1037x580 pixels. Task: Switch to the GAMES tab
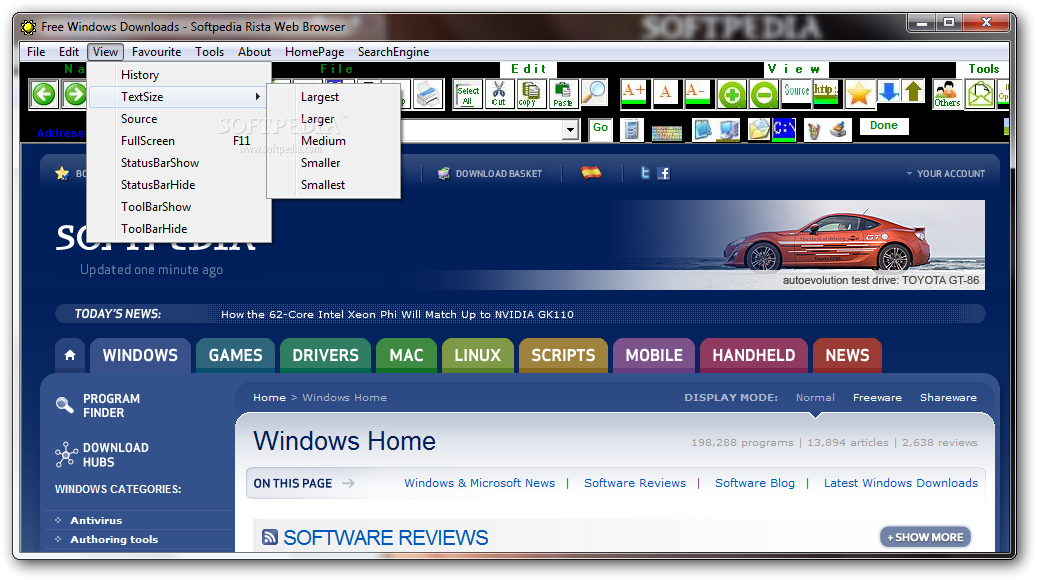235,355
